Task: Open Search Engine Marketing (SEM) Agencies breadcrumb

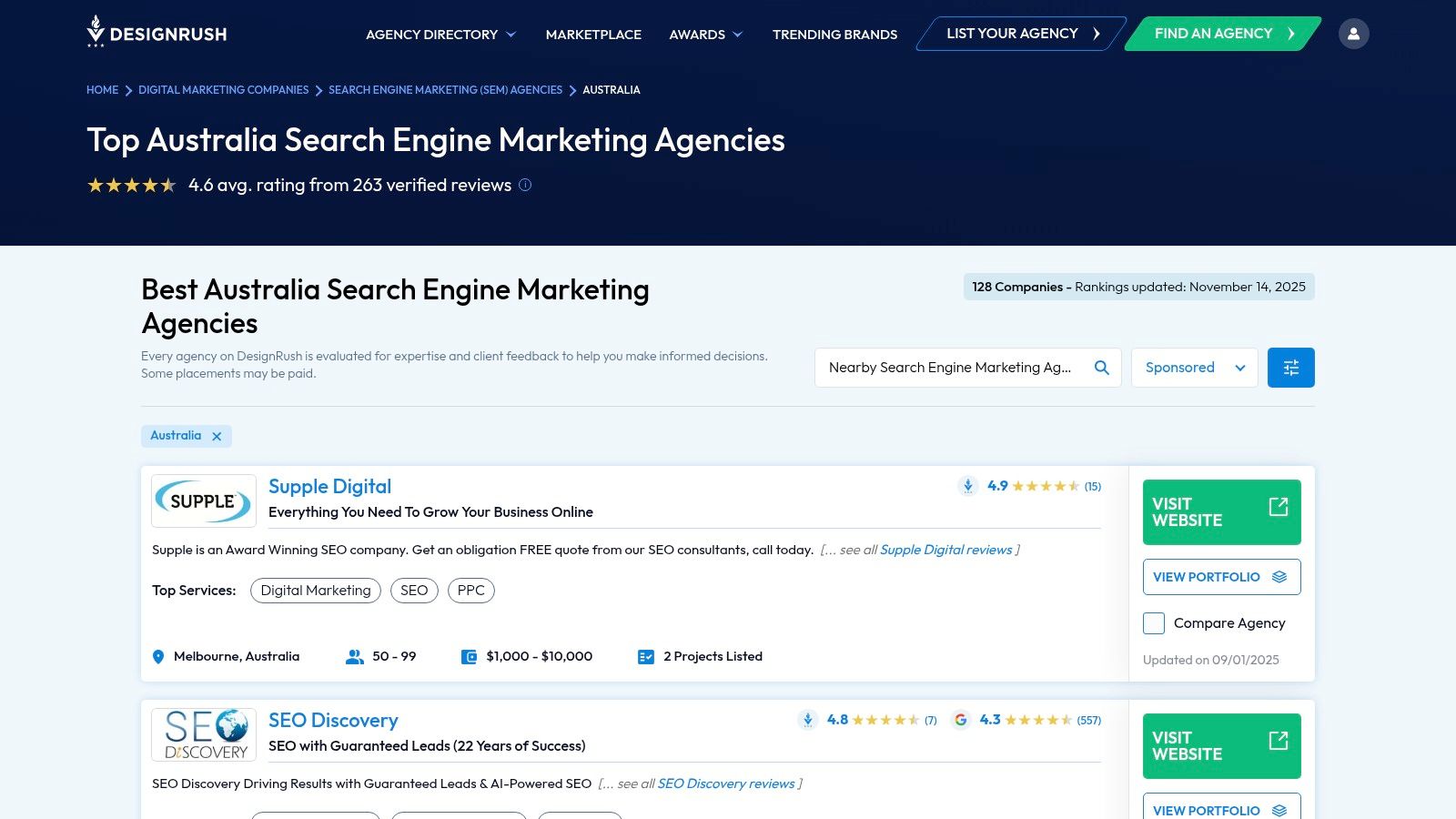Action: [x=445, y=90]
